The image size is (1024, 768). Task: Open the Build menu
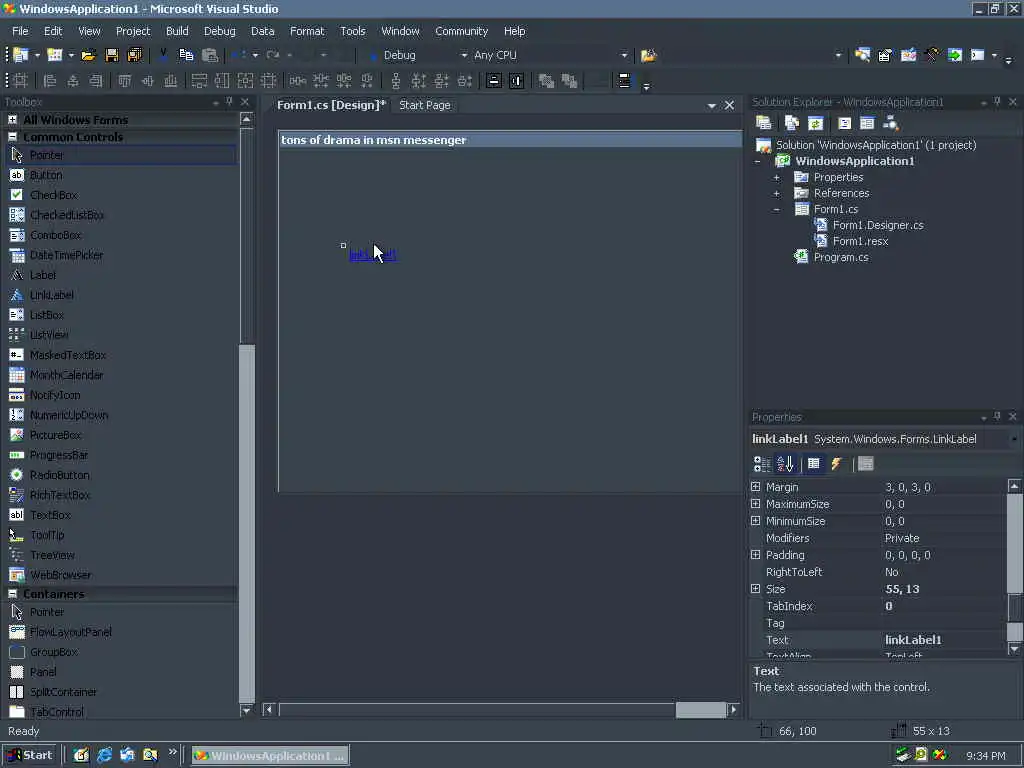click(177, 31)
